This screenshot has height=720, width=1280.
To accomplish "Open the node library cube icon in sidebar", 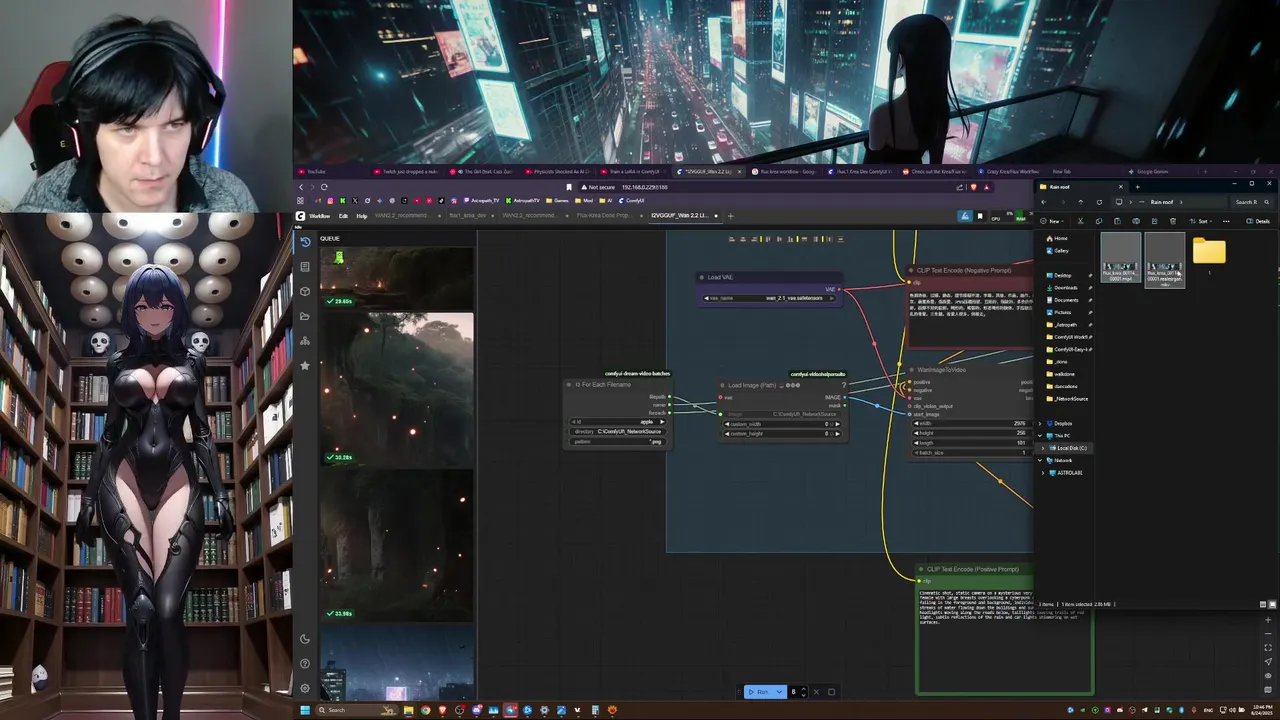I will (x=305, y=291).
